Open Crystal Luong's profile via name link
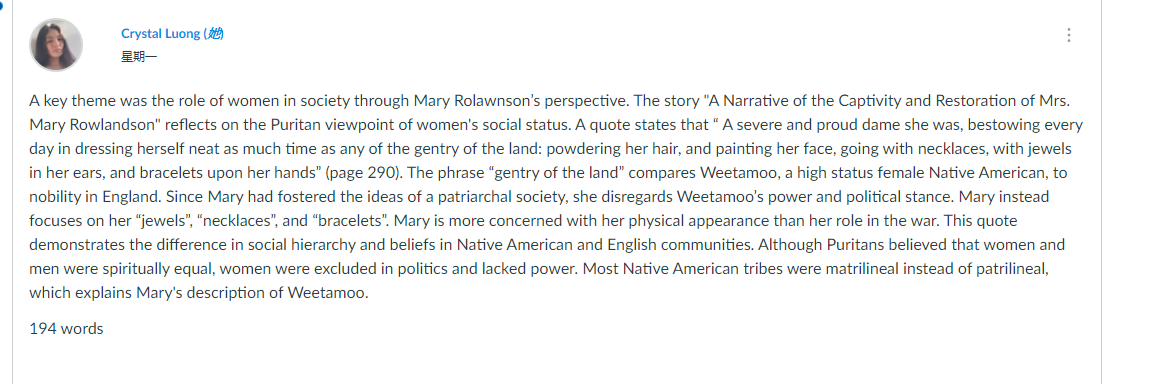 [160, 34]
